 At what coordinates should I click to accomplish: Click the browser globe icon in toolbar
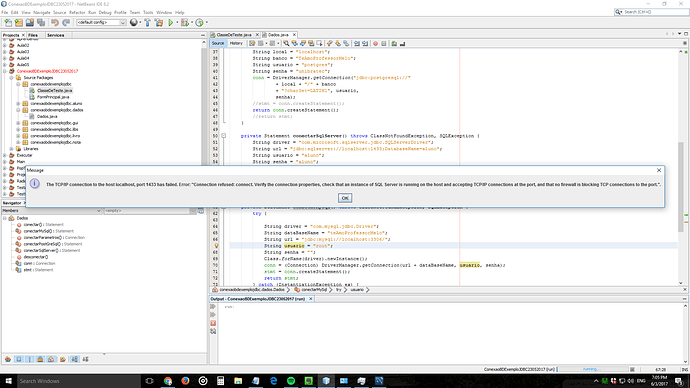click(134, 22)
